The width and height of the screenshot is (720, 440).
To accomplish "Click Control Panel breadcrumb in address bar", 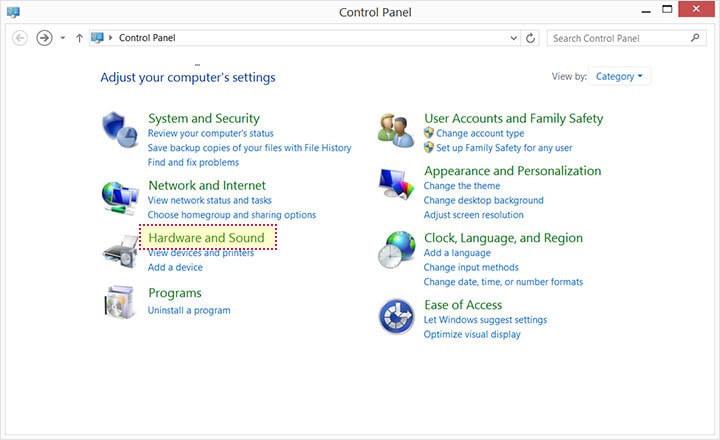I will pos(148,38).
